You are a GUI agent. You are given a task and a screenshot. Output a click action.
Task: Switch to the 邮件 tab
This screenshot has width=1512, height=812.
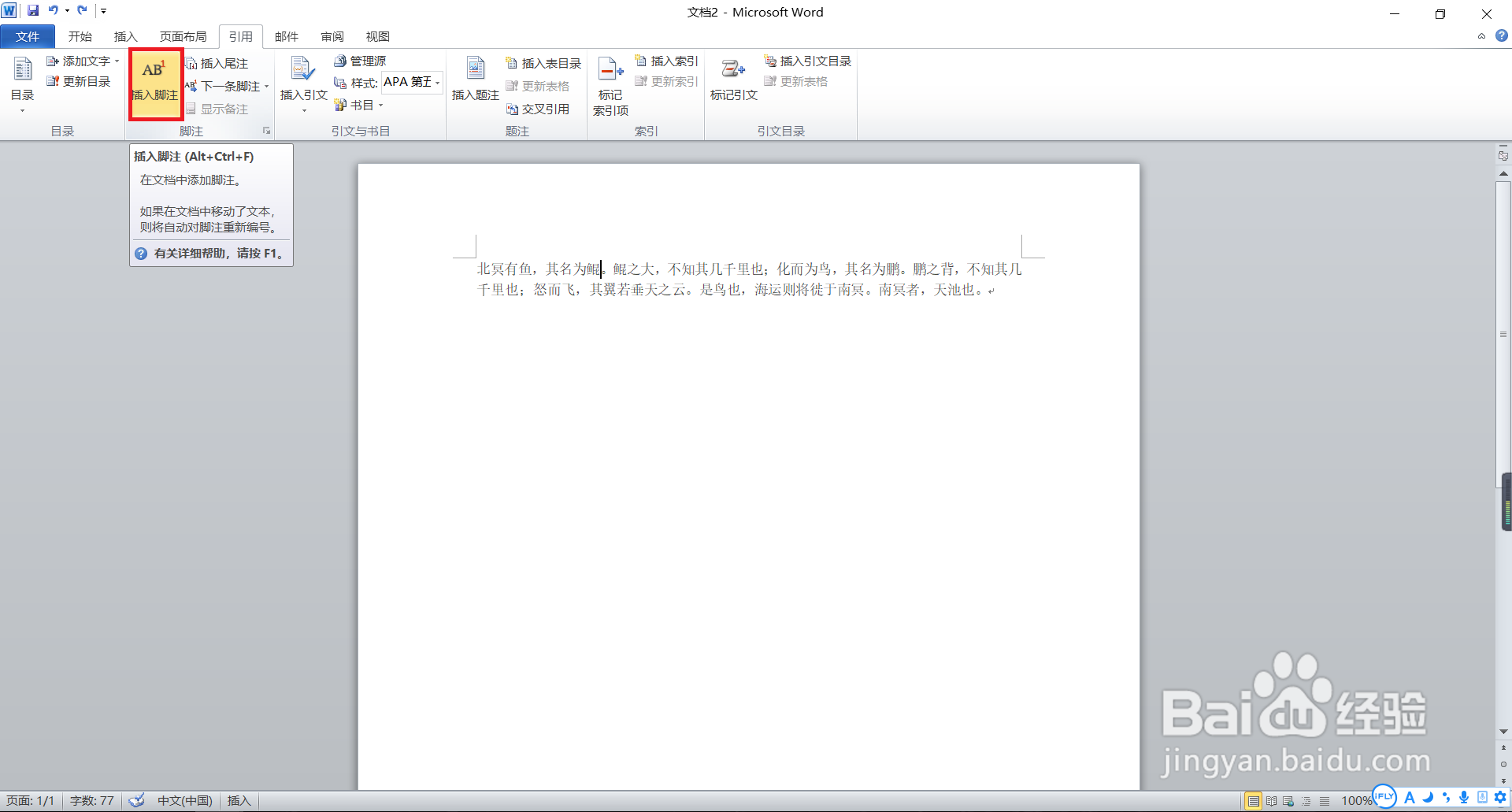click(x=287, y=36)
